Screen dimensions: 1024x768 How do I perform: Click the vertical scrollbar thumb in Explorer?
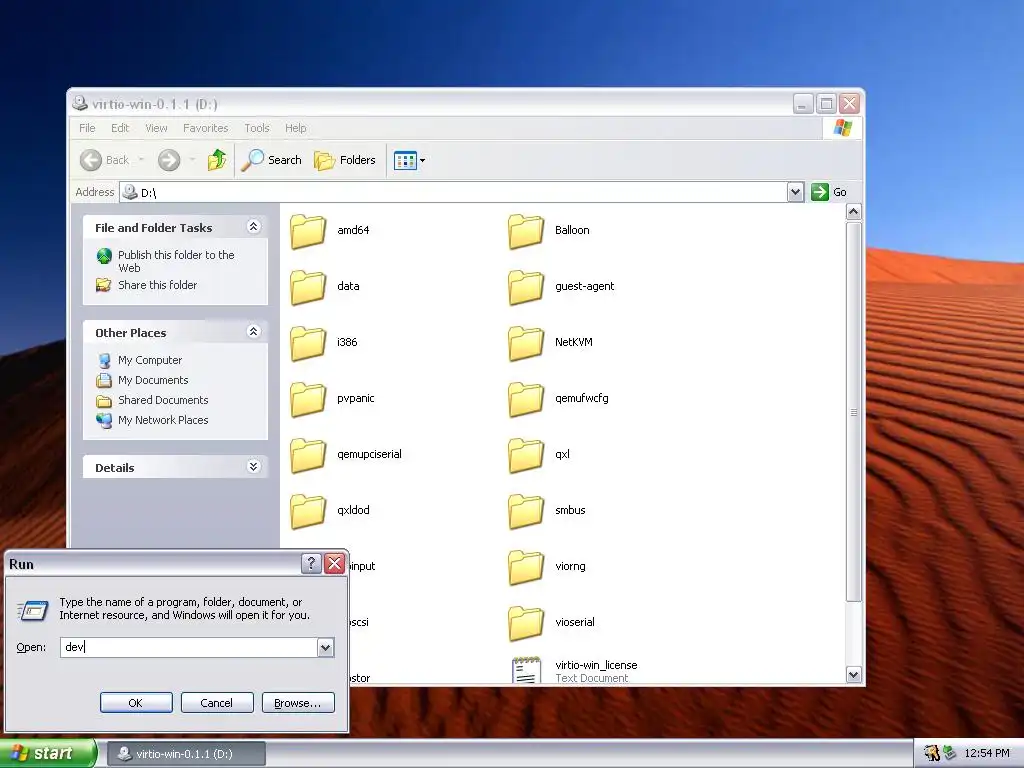(854, 411)
